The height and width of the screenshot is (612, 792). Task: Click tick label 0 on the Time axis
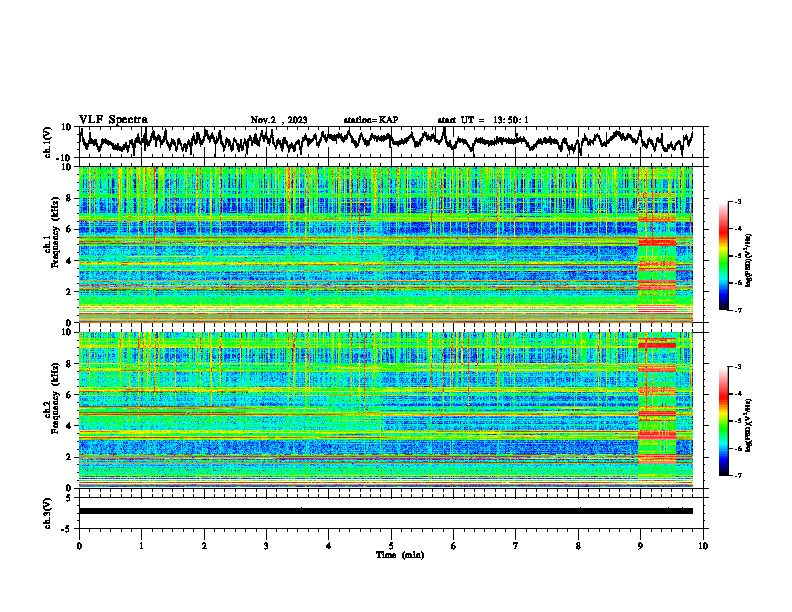tap(79, 546)
